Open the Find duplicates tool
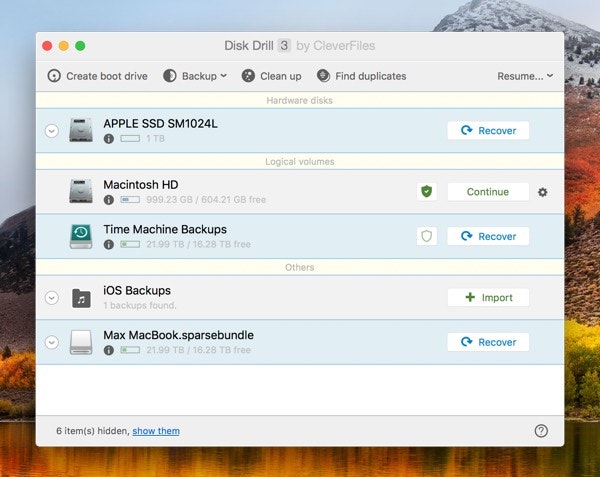Screen dimensions: 600x477 pos(361,76)
